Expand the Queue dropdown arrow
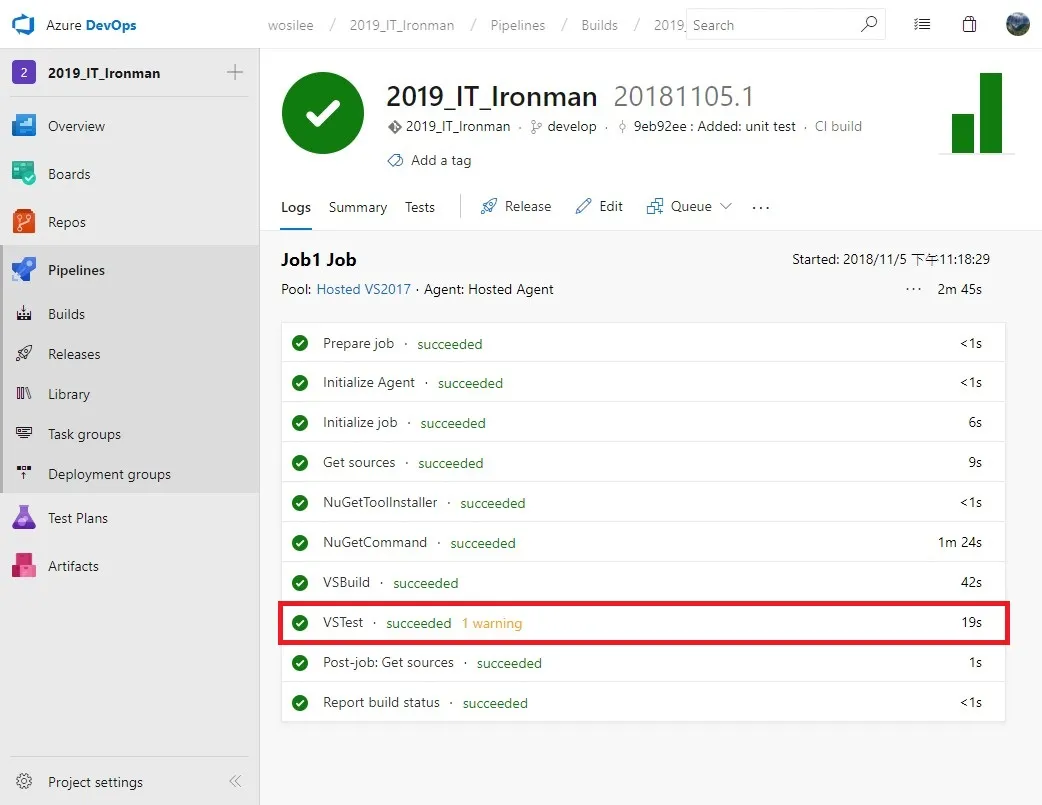 pos(726,206)
